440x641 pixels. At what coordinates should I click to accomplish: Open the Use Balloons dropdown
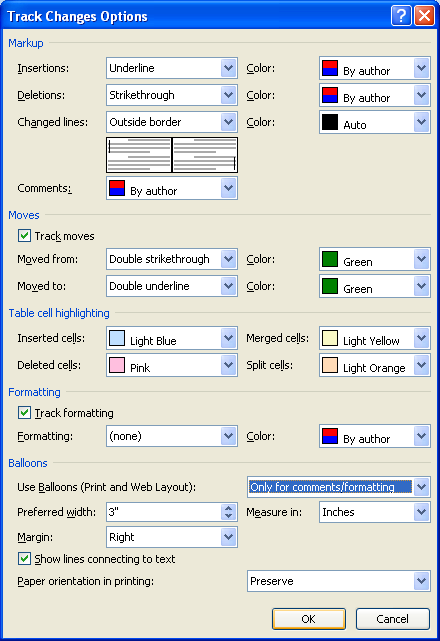(339, 487)
